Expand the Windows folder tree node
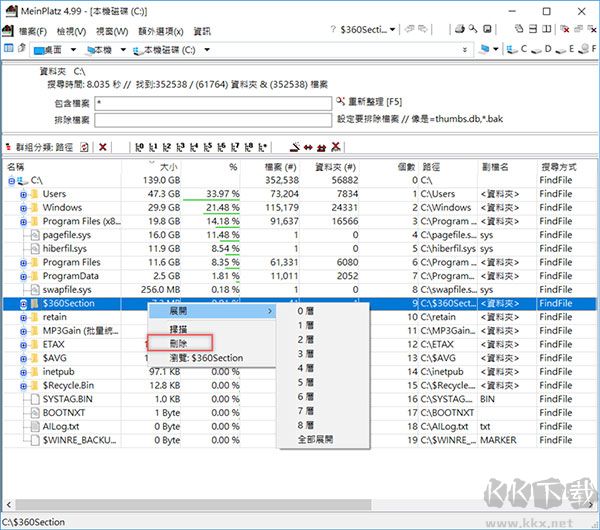Image resolution: width=600 pixels, height=530 pixels. (x=23, y=208)
